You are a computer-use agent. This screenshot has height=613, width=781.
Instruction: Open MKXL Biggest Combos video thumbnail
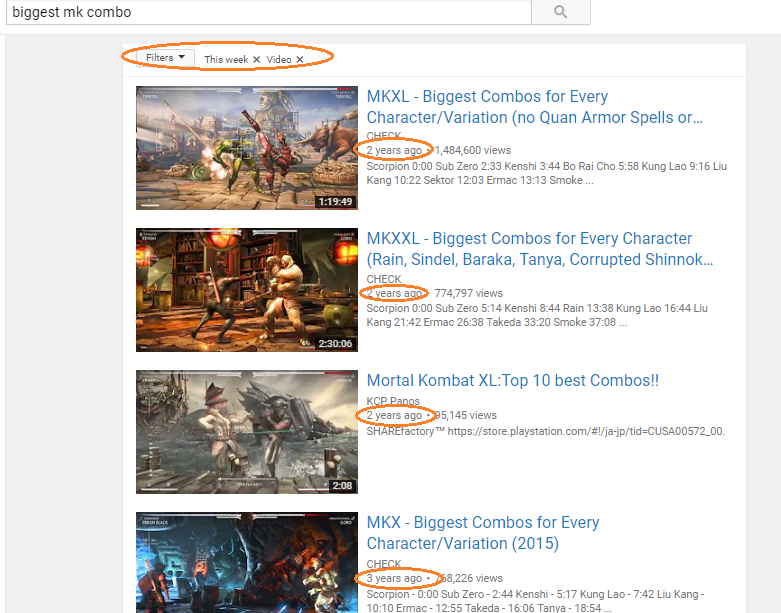pyautogui.click(x=247, y=148)
